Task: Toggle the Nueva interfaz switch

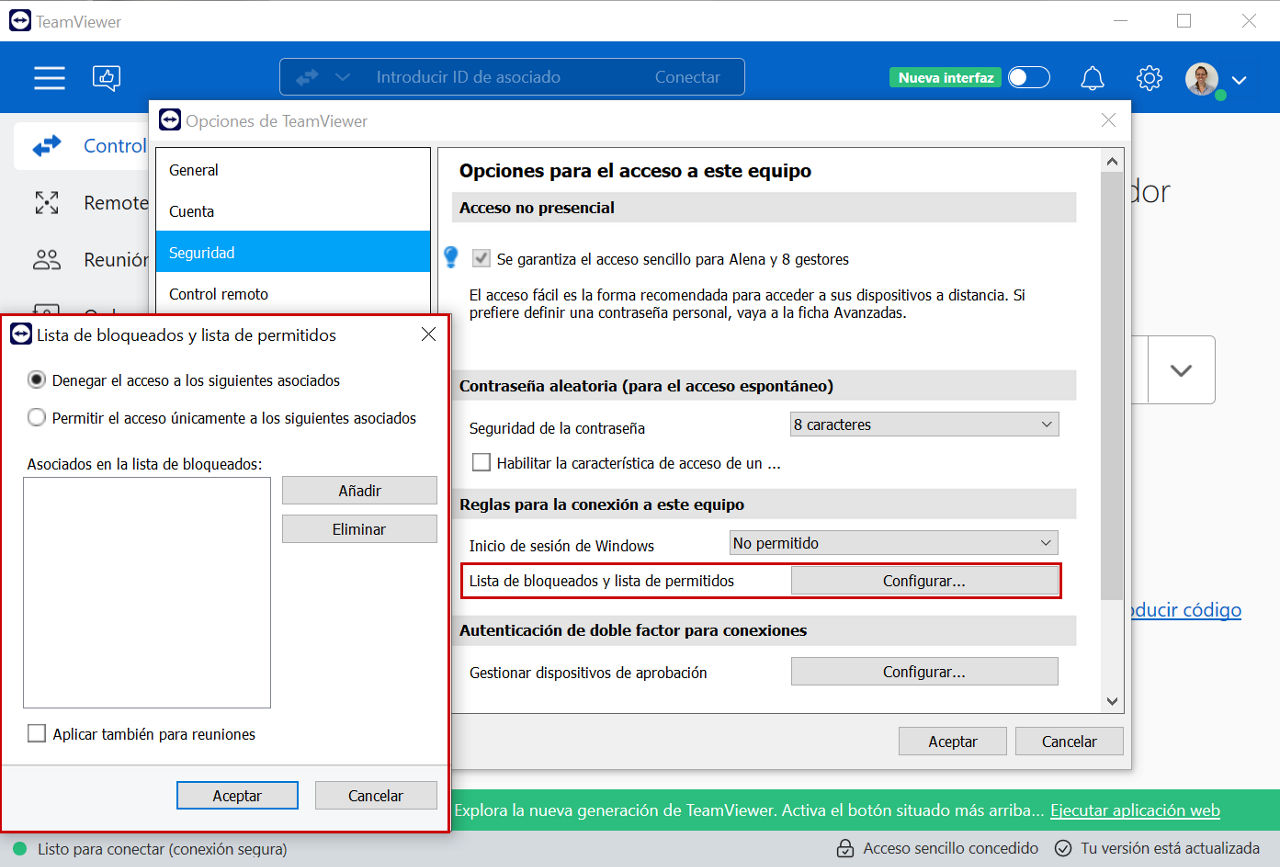Action: 1029,77
